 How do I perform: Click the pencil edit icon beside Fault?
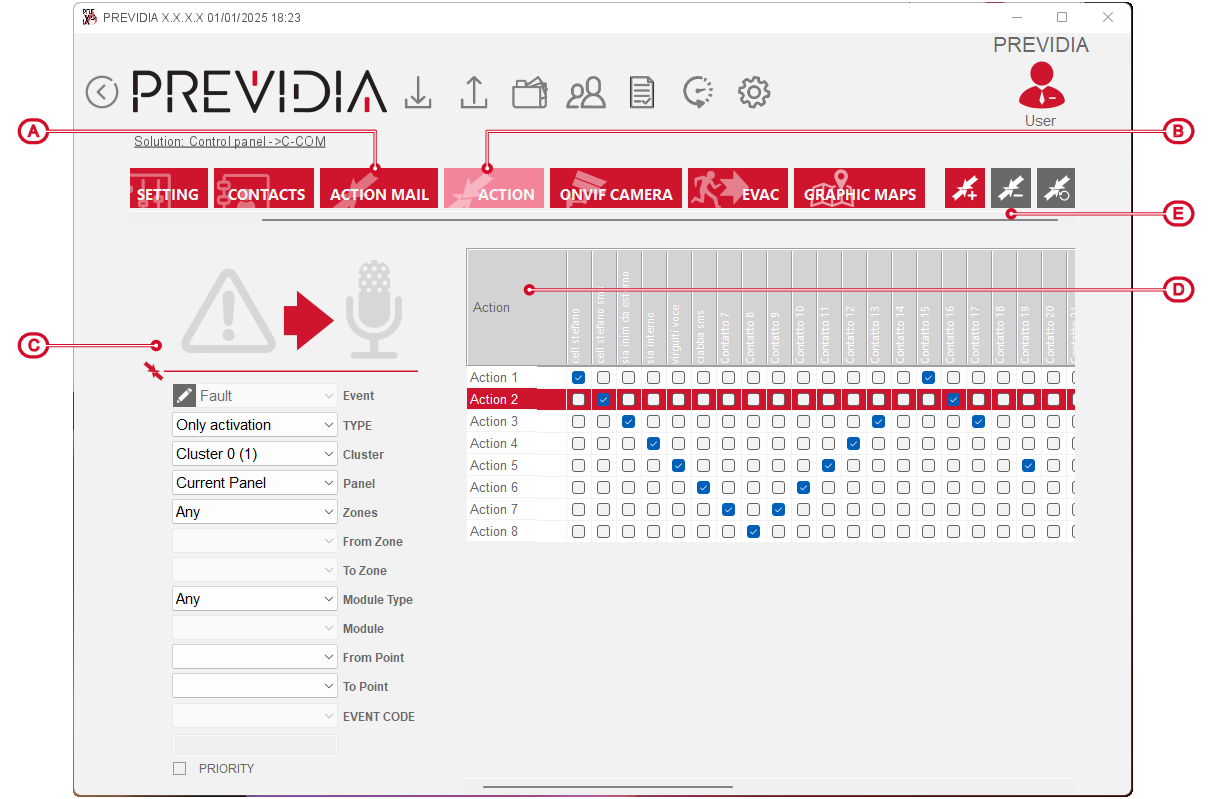[184, 396]
